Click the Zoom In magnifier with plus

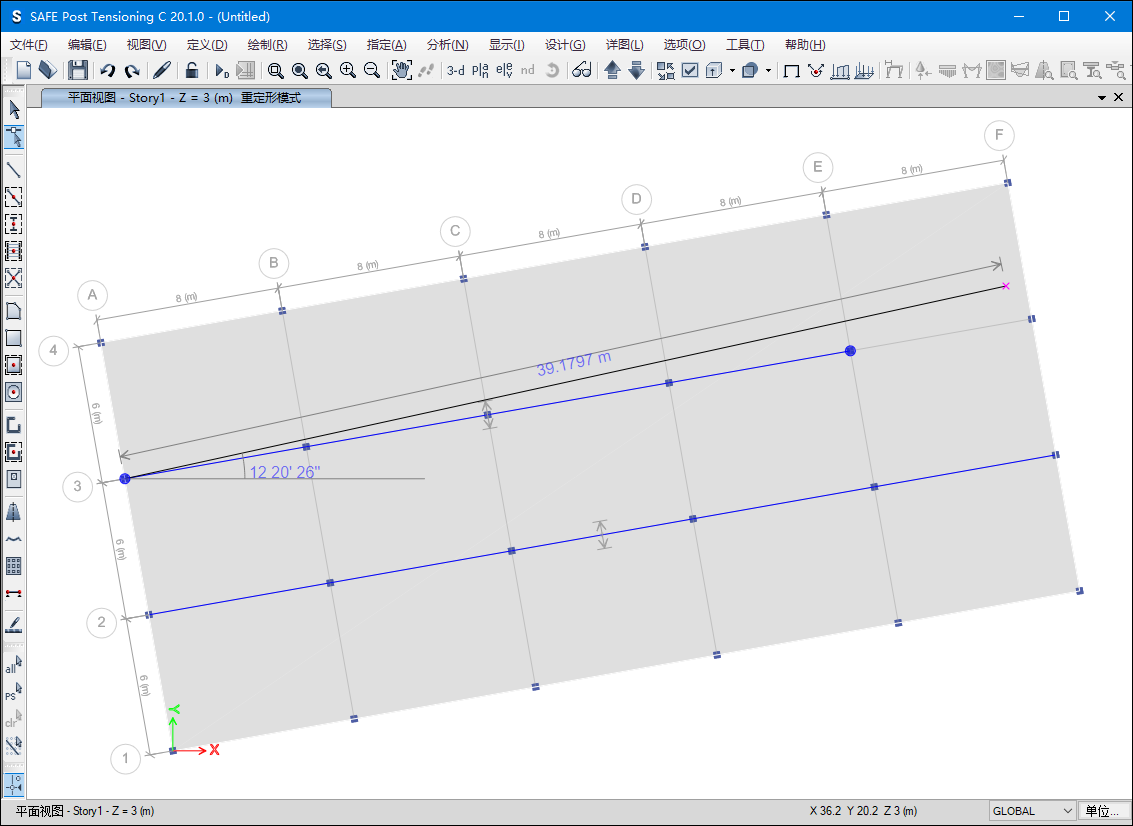click(x=347, y=70)
